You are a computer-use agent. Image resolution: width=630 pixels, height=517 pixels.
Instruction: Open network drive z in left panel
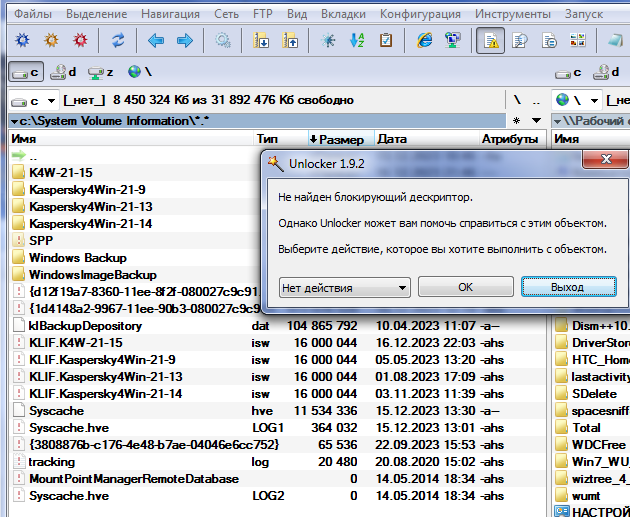(x=100, y=73)
